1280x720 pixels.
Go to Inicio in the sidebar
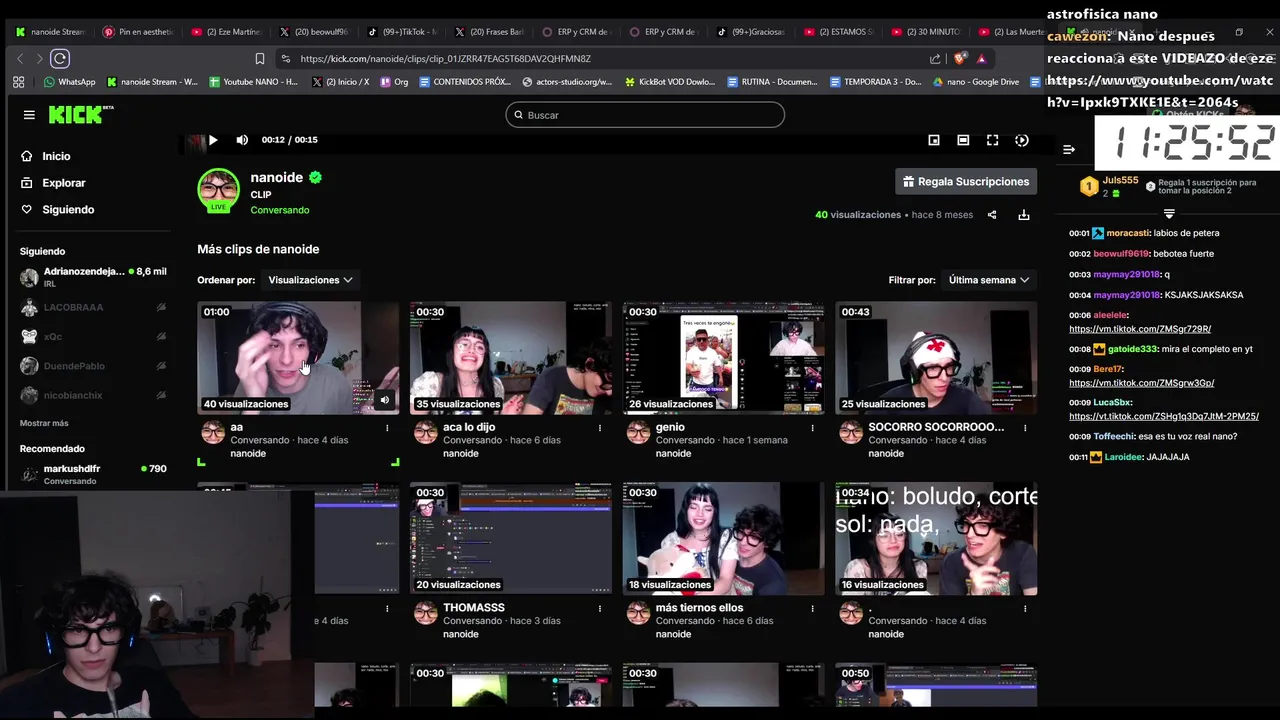point(45,156)
